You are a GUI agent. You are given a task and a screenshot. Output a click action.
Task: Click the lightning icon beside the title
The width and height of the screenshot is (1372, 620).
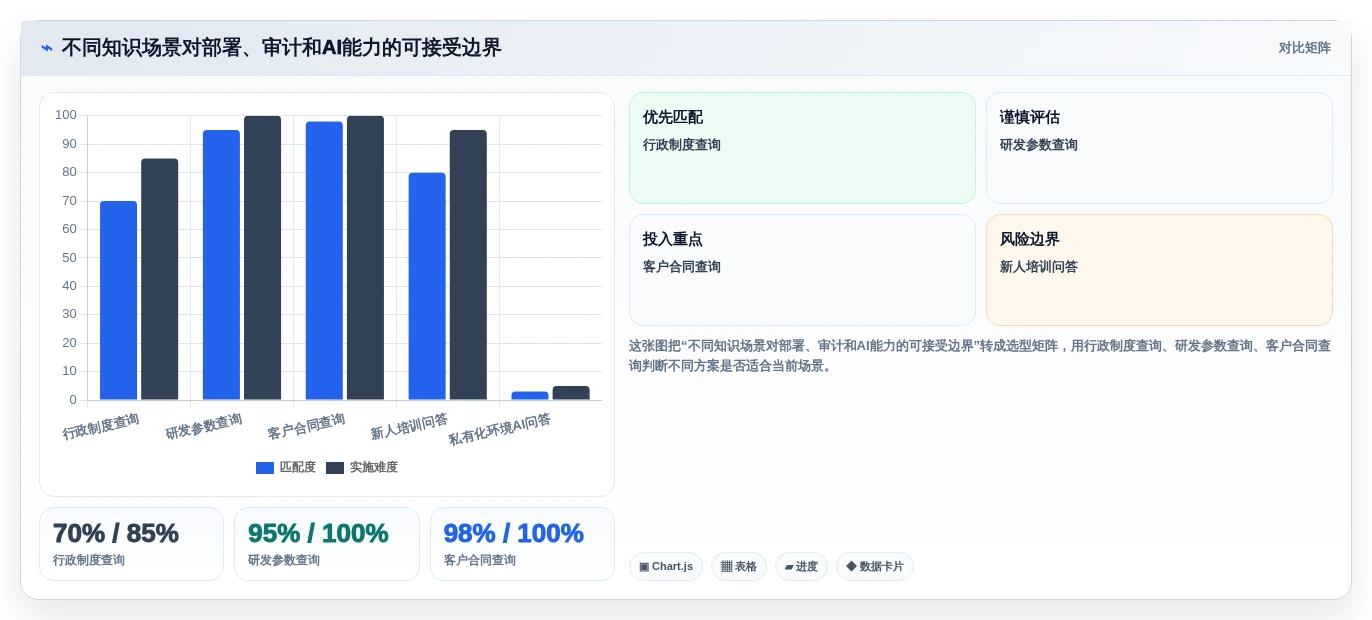pyautogui.click(x=47, y=48)
